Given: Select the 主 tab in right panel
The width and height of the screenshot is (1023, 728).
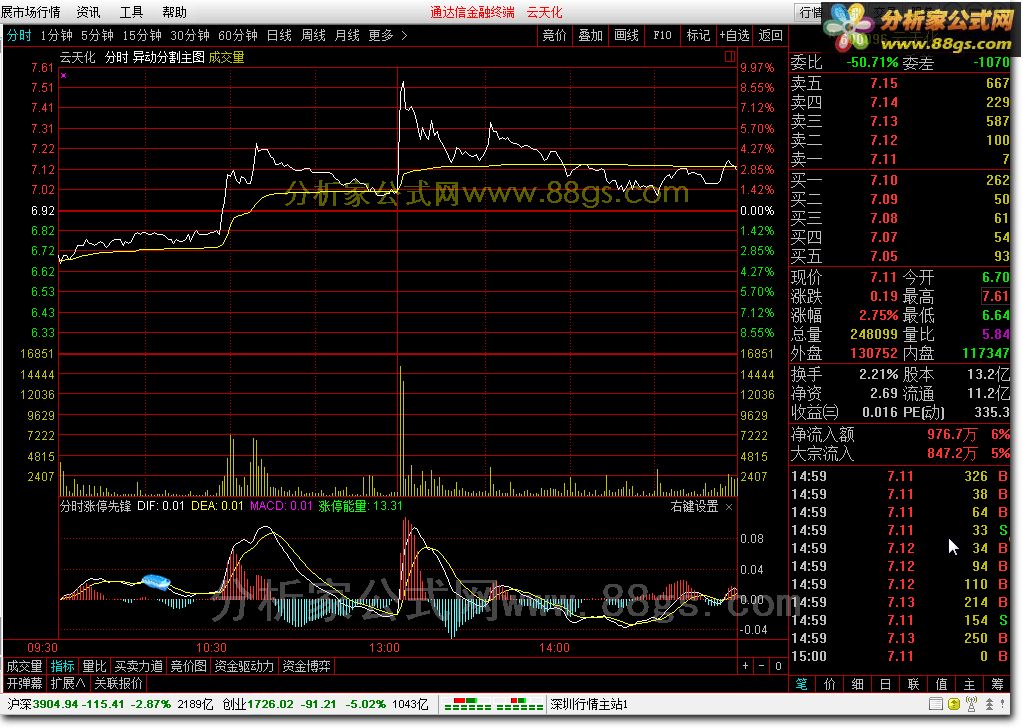Looking at the screenshot, I should tap(970, 684).
